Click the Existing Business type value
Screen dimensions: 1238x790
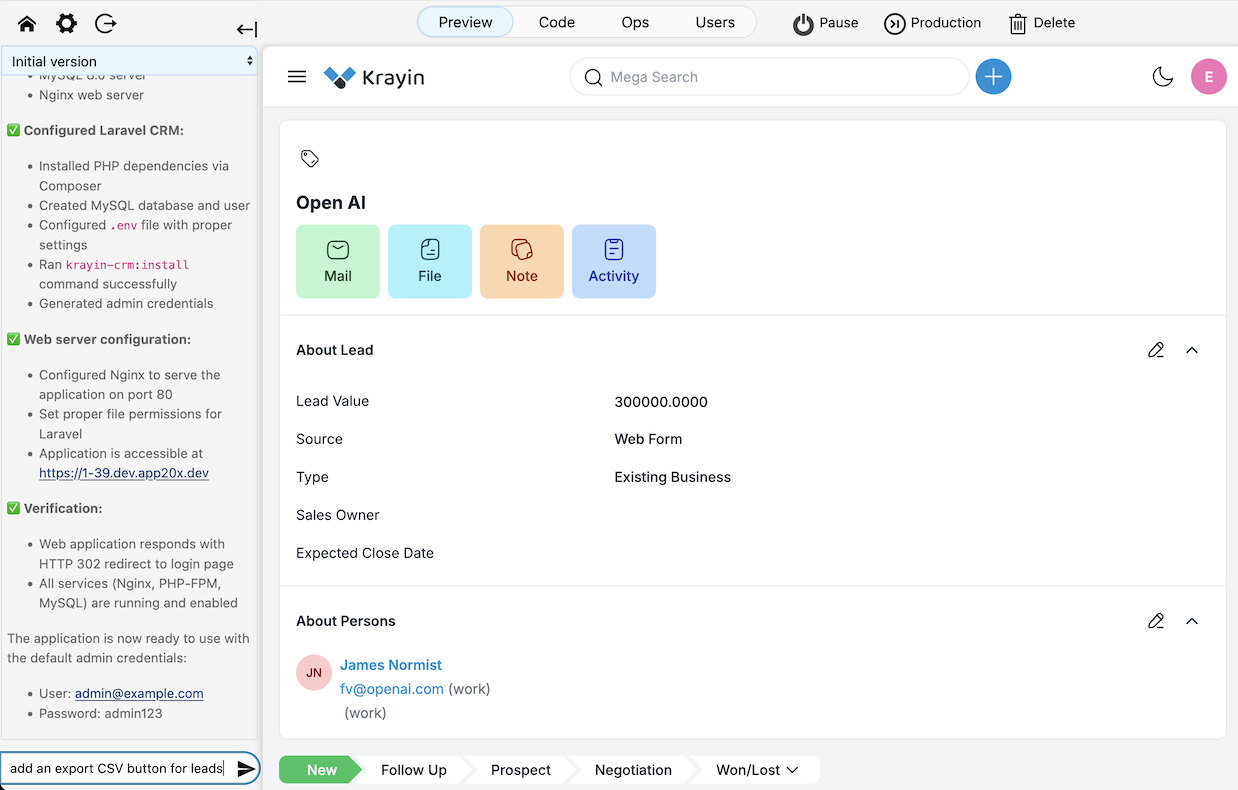tap(672, 477)
